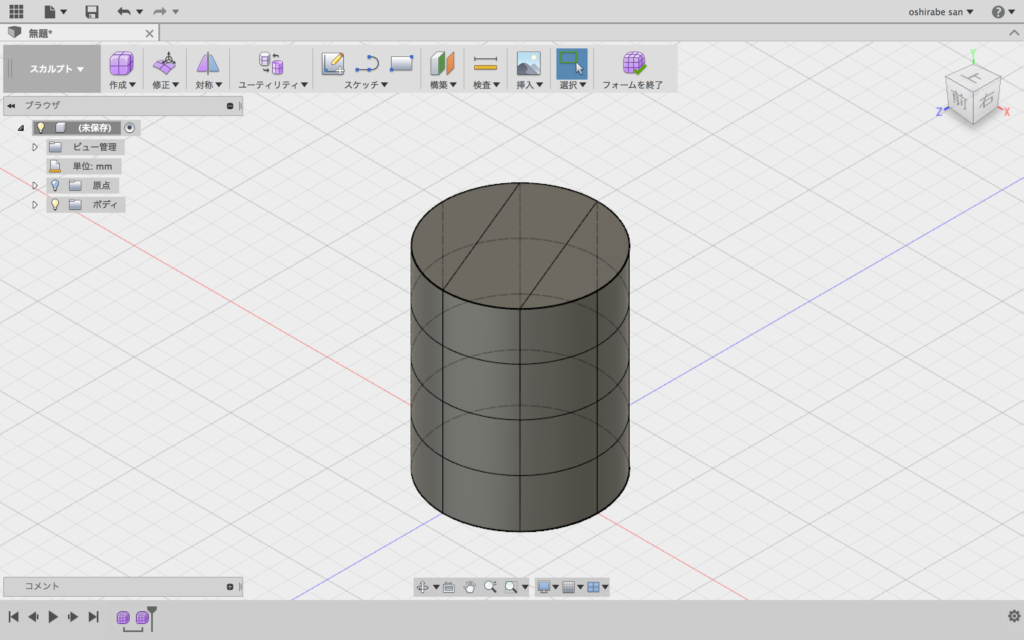
Task: Click the 右 face of the view cube
Action: point(987,99)
